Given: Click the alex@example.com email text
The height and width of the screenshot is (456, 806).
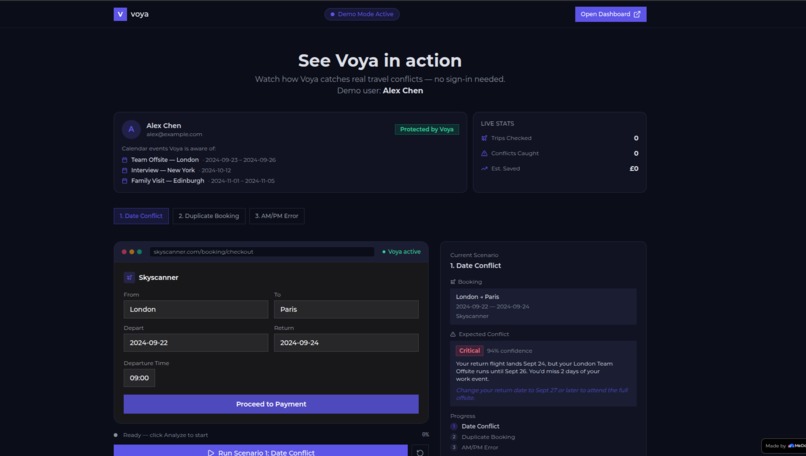Looking at the screenshot, I should pyautogui.click(x=174, y=135).
